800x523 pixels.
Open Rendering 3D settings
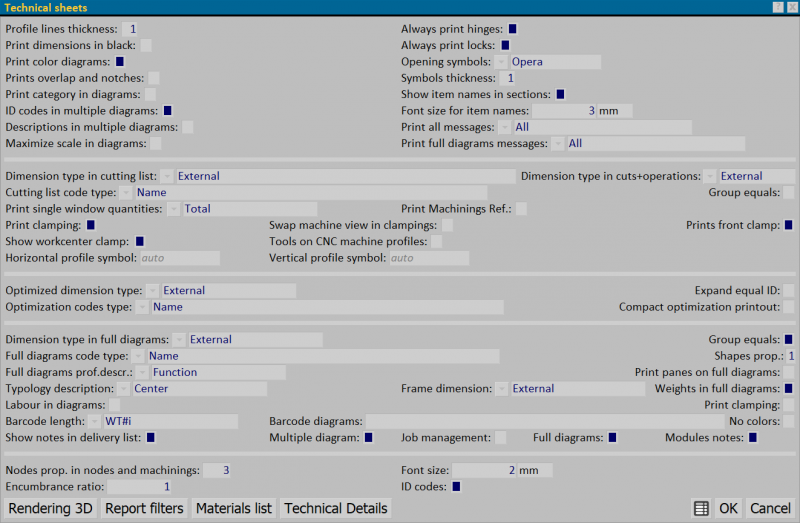pyautogui.click(x=51, y=508)
